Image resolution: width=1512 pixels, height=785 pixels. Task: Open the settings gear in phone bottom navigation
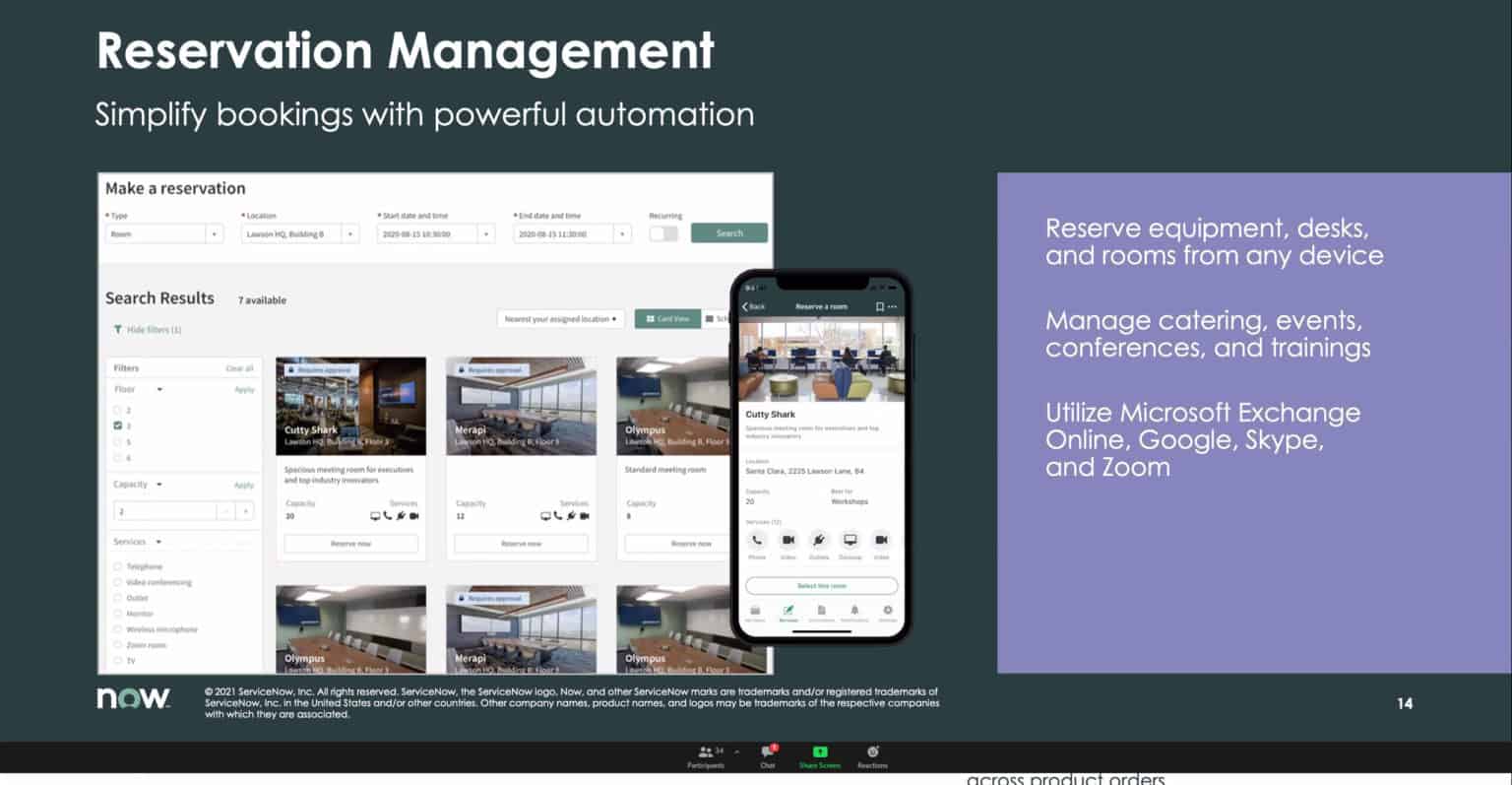click(x=888, y=611)
